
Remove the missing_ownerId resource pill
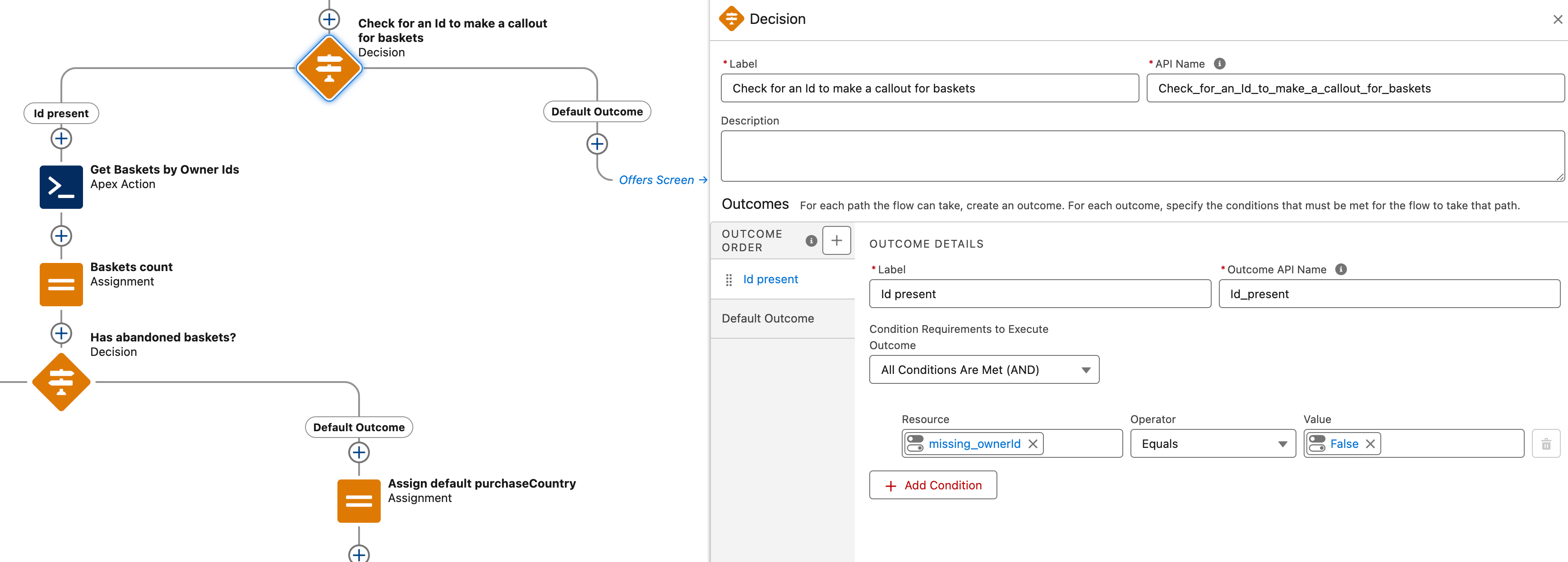coord(1033,444)
